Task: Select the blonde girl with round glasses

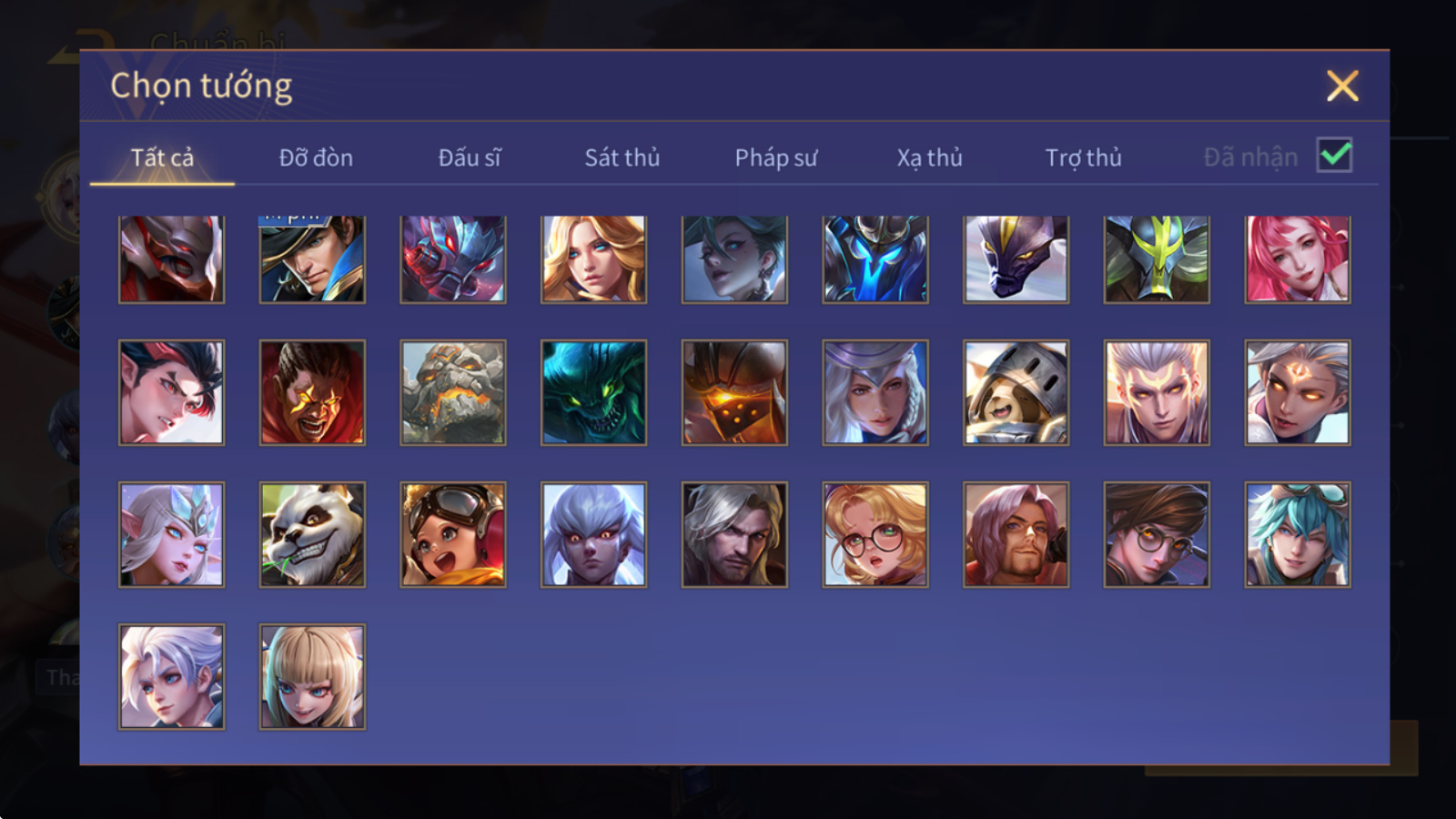Action: click(875, 534)
